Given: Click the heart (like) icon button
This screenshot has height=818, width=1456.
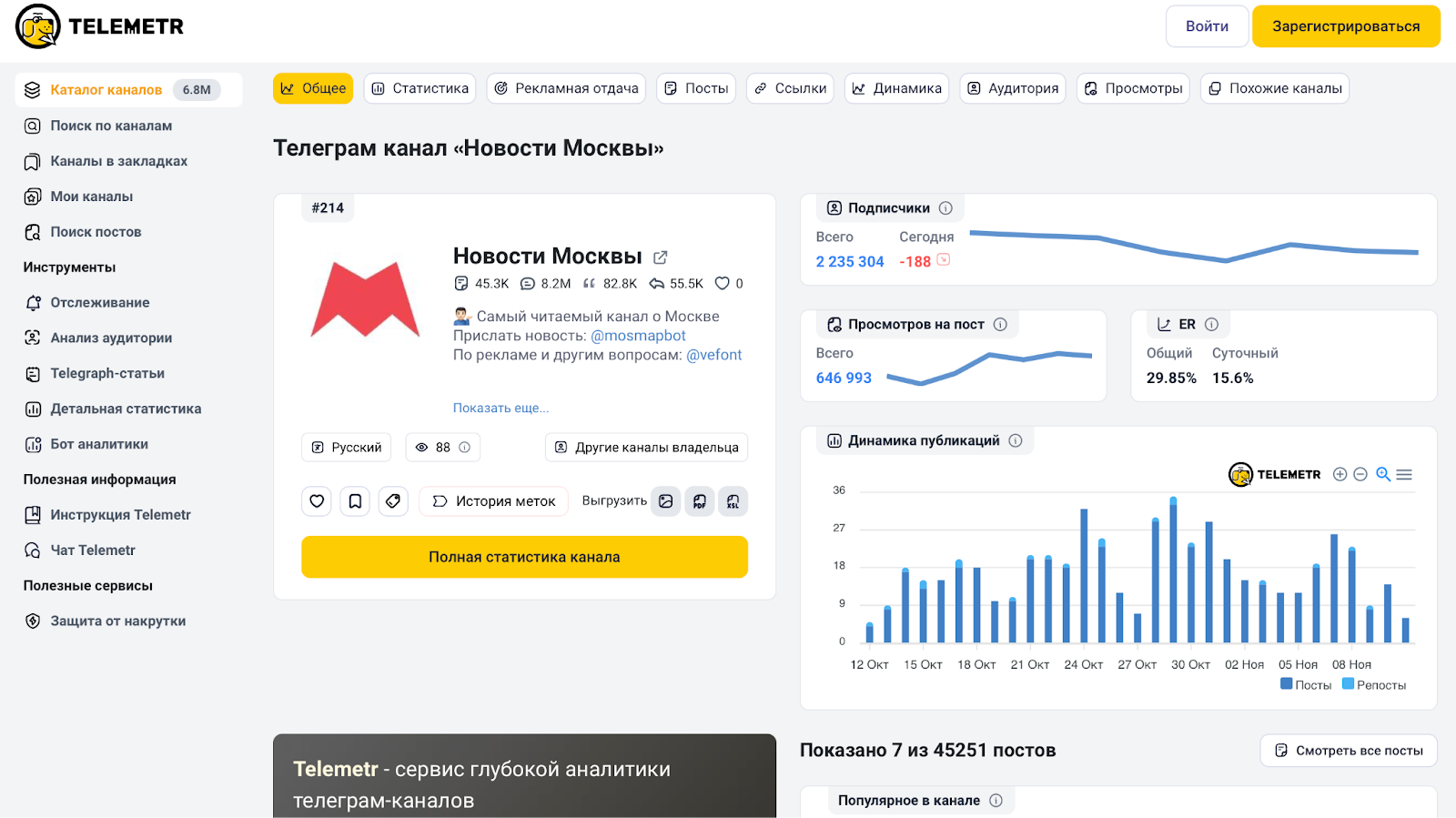Looking at the screenshot, I should (317, 501).
